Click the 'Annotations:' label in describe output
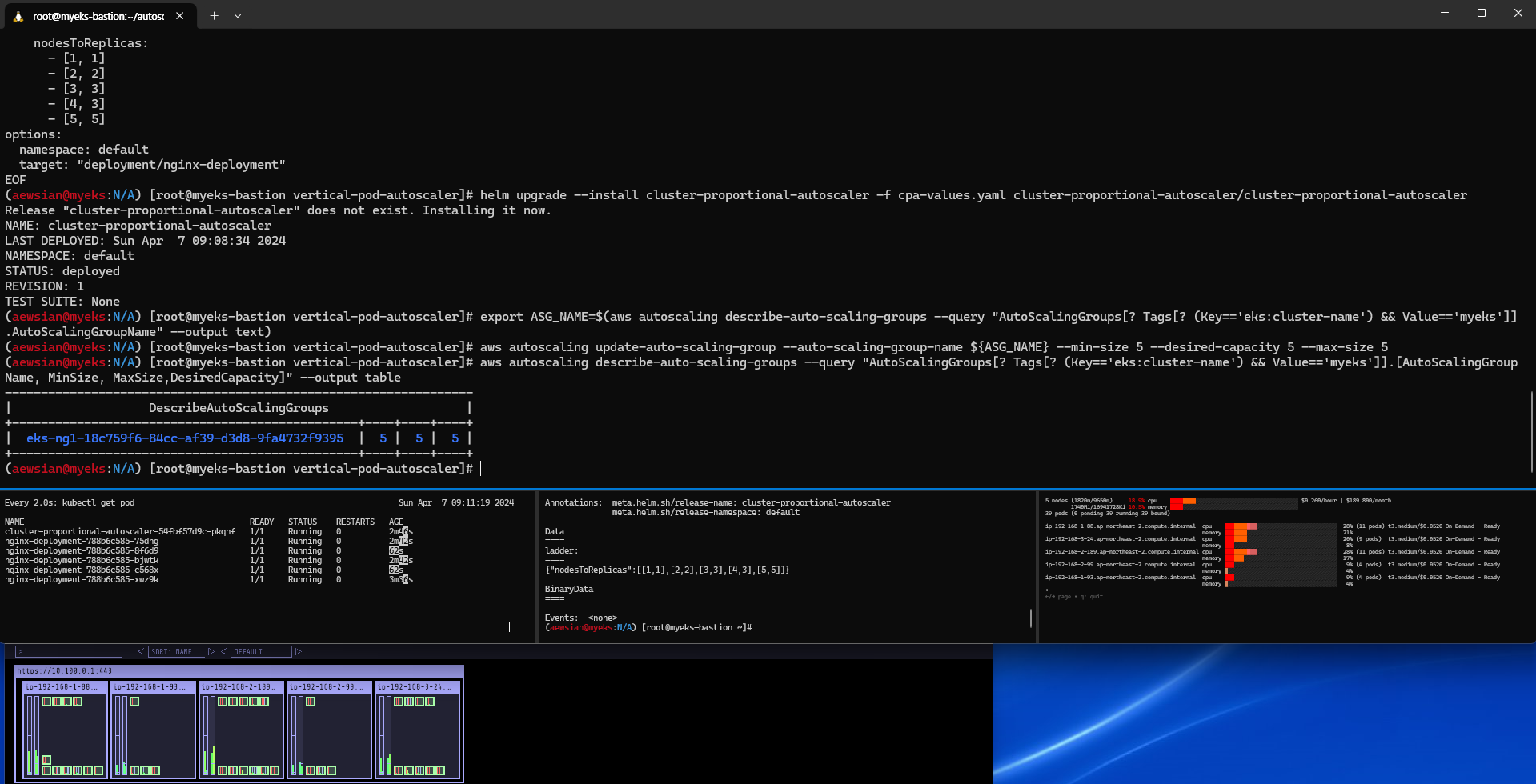This screenshot has width=1536, height=784. [x=573, y=503]
